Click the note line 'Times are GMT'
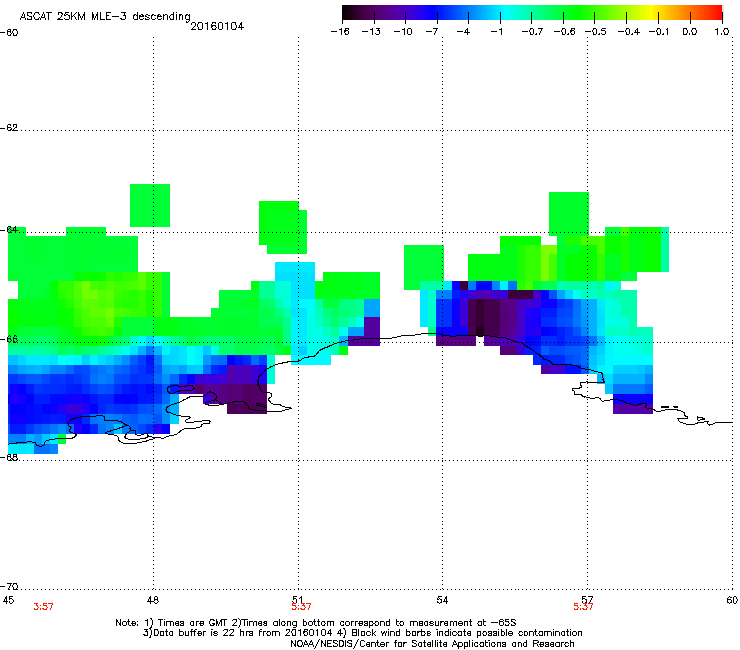 click(x=193, y=623)
